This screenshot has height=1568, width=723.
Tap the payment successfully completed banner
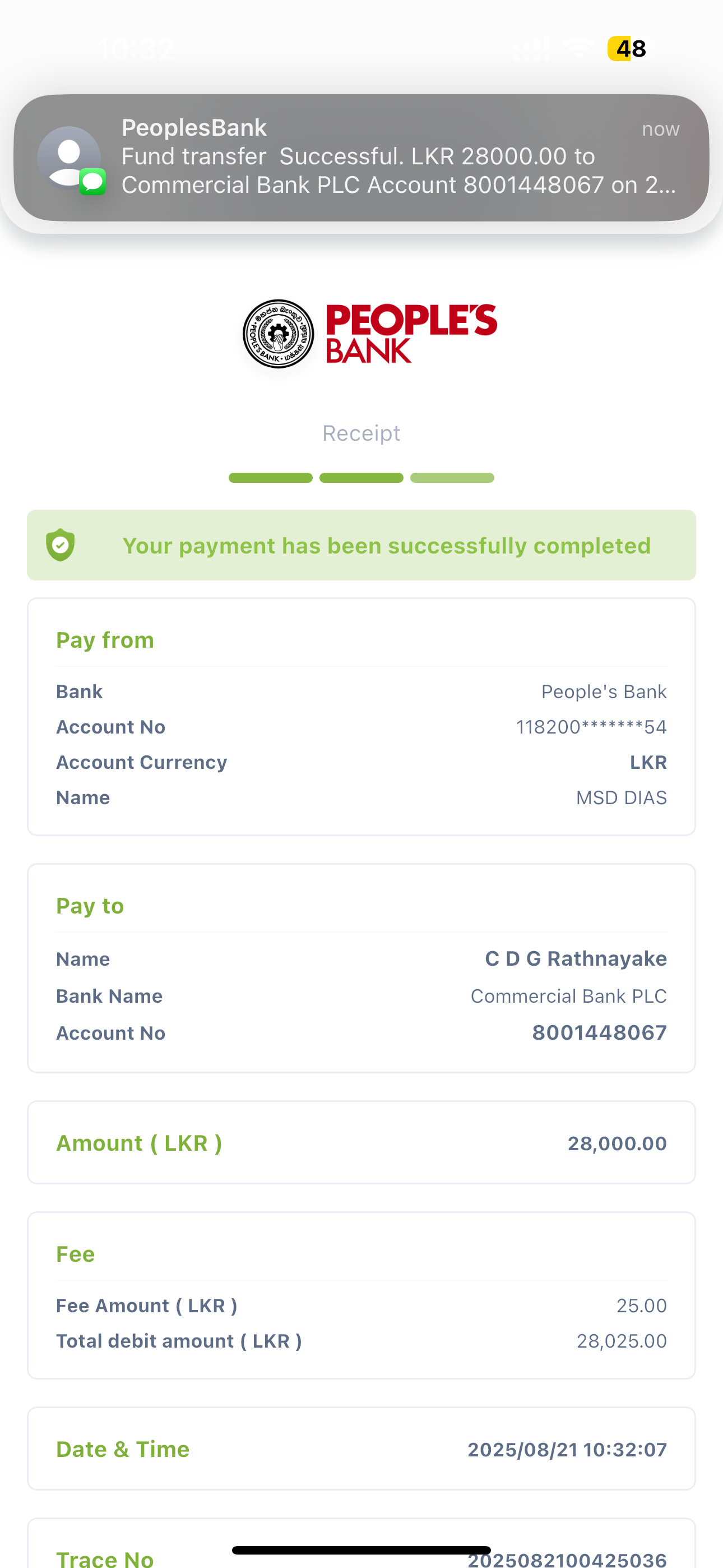coord(361,545)
